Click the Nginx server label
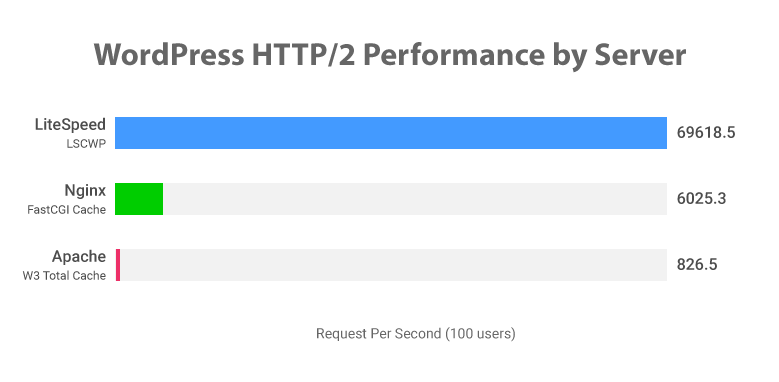Viewport: 779px width, 382px height. click(85, 191)
